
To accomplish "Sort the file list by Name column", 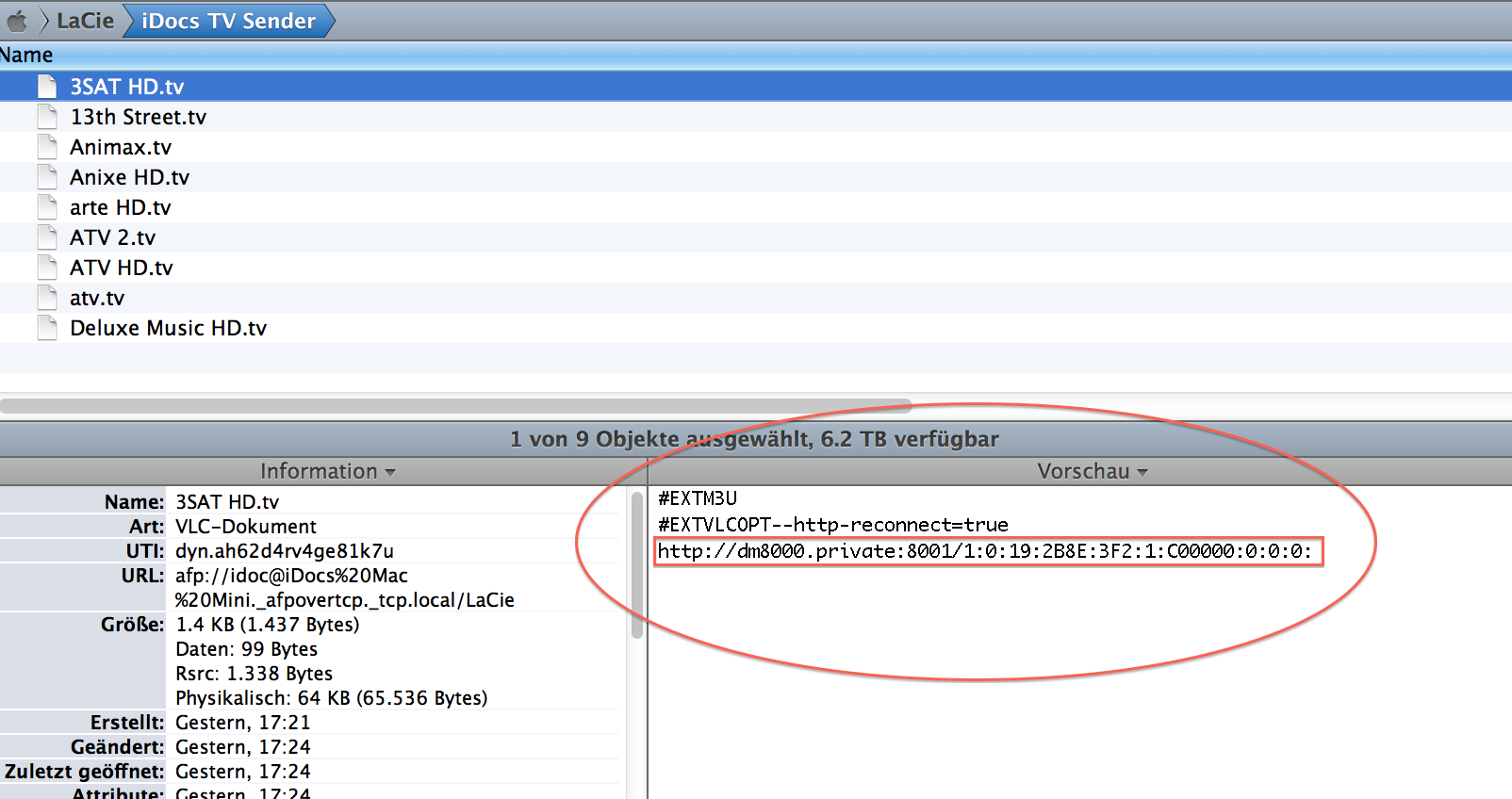I will 26,55.
